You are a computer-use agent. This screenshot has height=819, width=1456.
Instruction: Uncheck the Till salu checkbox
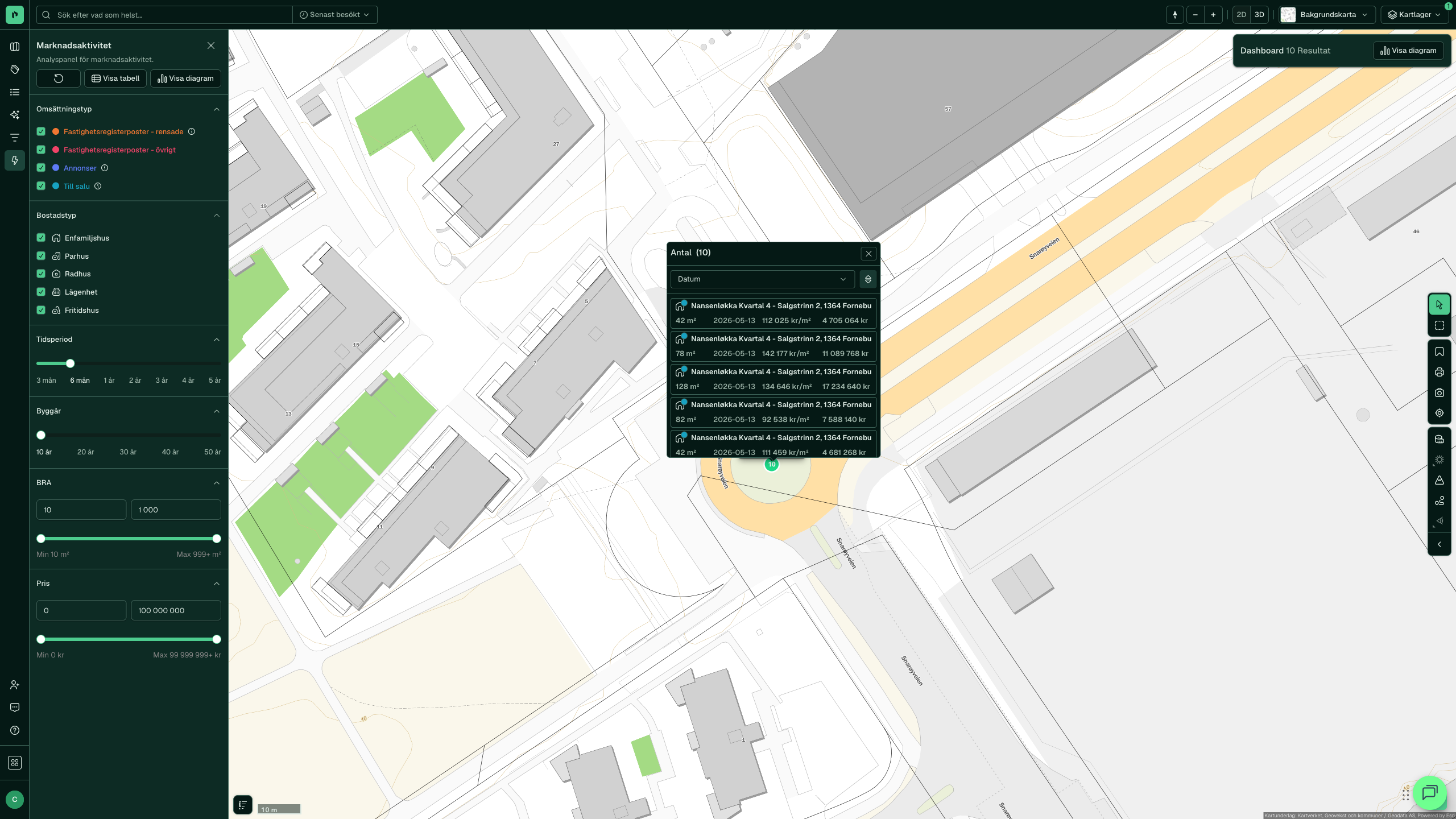pos(41,186)
